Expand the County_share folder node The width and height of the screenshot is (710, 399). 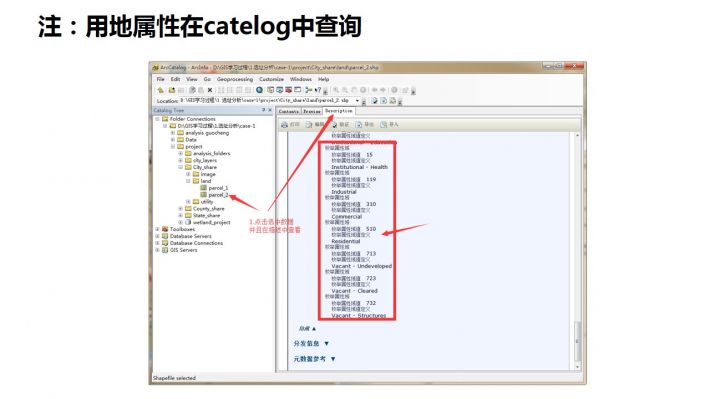pos(181,209)
